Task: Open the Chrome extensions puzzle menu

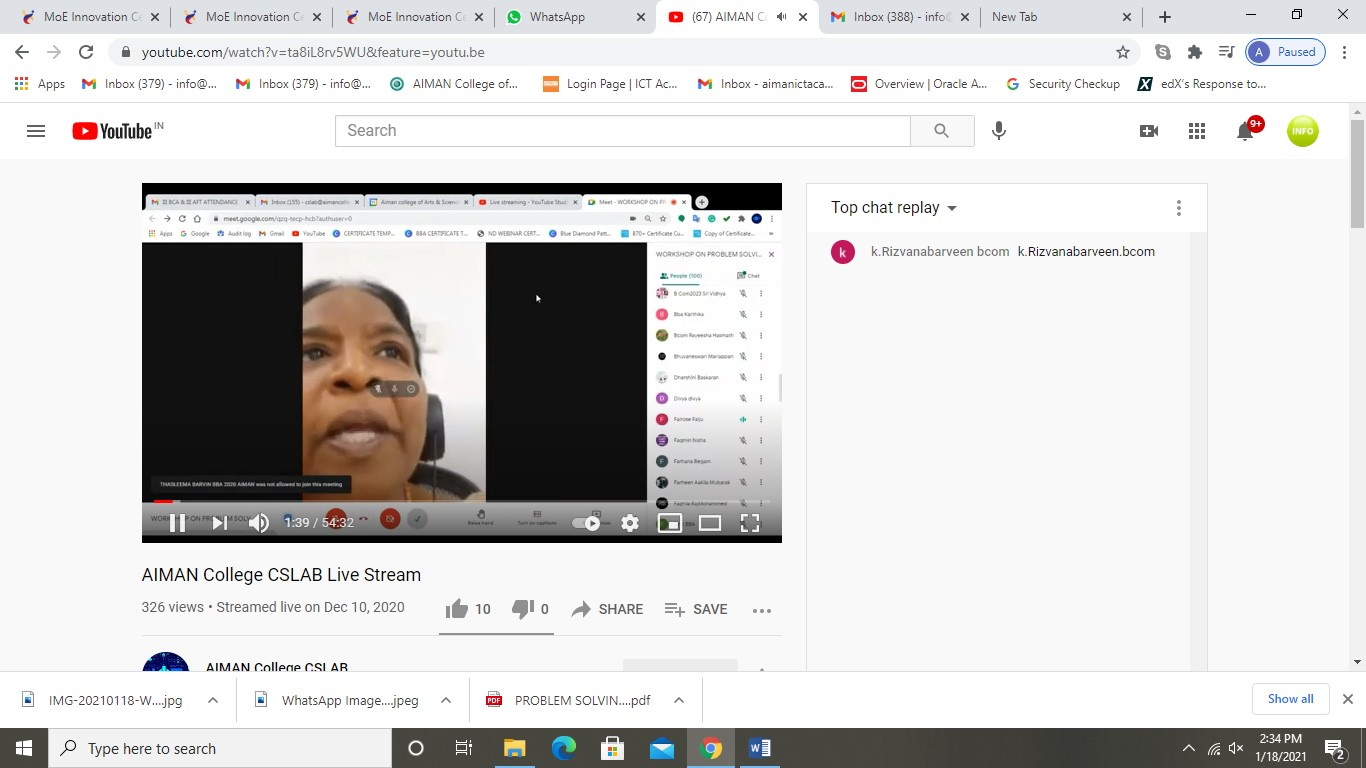Action: pyautogui.click(x=1194, y=52)
